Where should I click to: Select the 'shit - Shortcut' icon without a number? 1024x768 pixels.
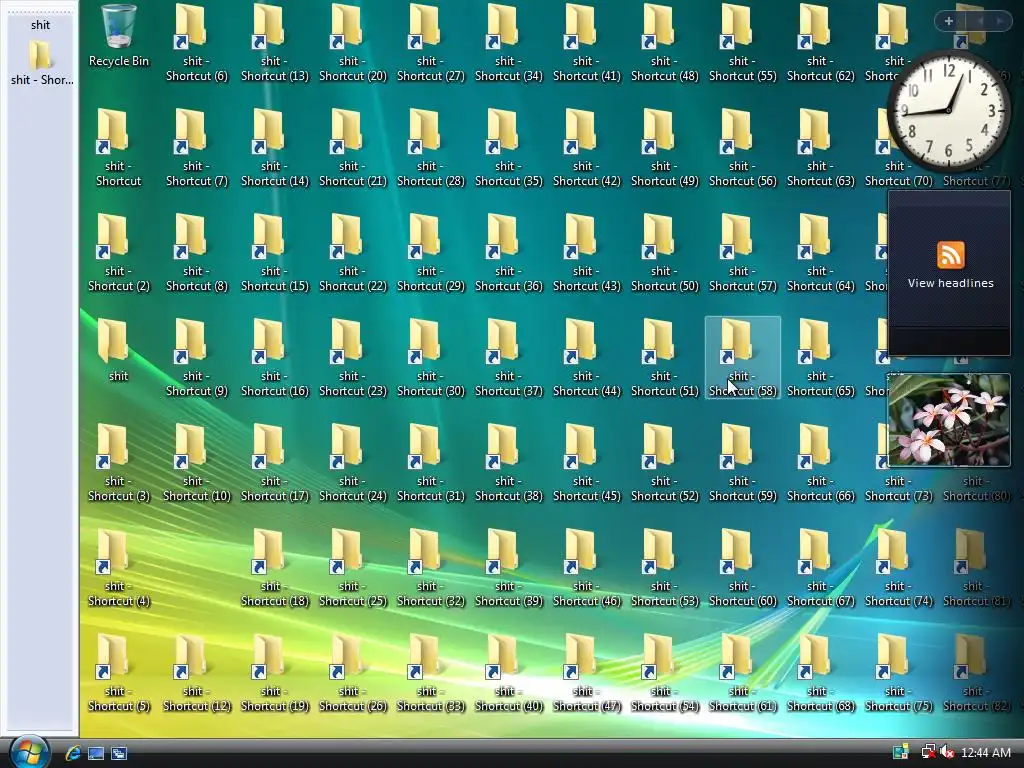pos(119,148)
